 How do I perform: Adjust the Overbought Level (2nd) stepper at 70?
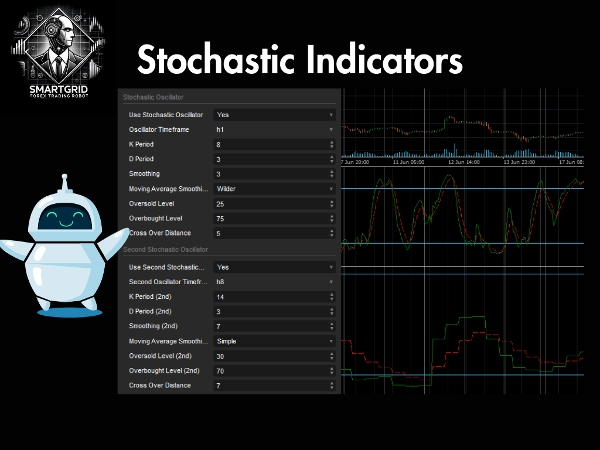click(x=332, y=370)
